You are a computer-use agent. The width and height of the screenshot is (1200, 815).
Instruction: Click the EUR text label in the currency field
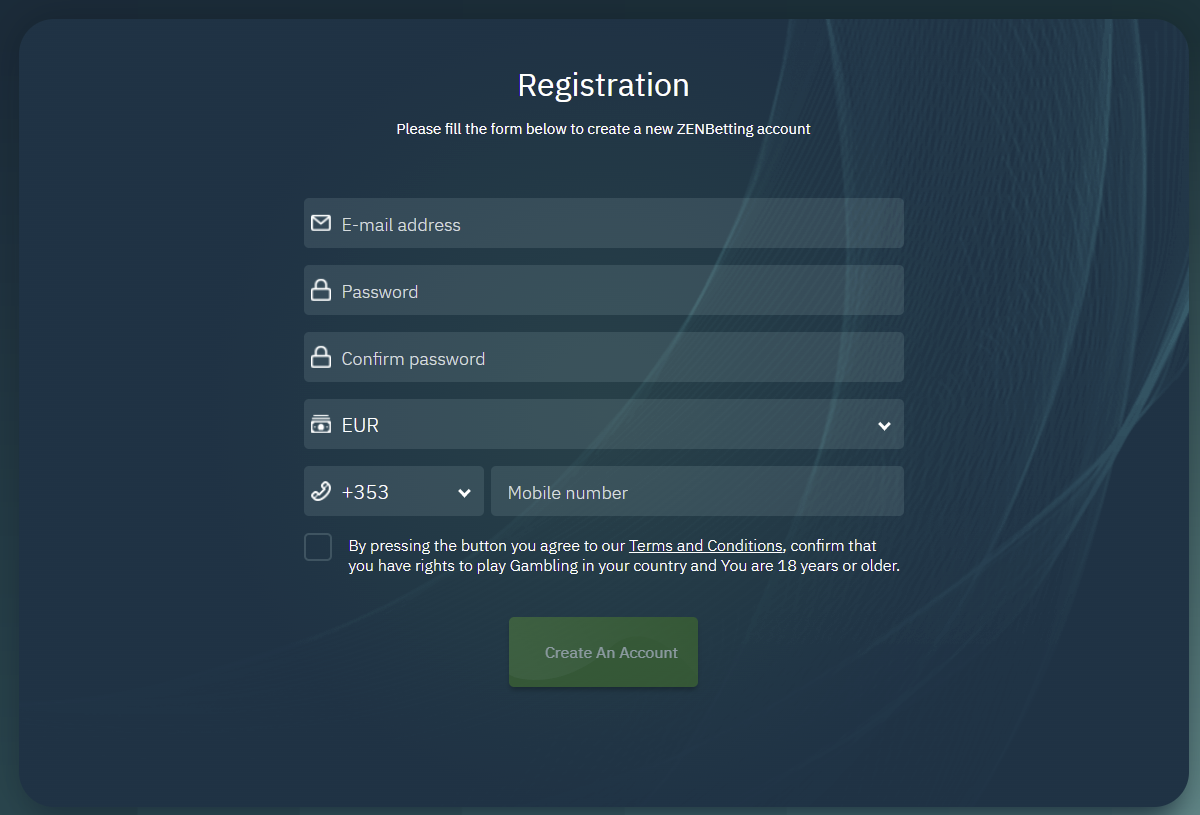coord(360,425)
